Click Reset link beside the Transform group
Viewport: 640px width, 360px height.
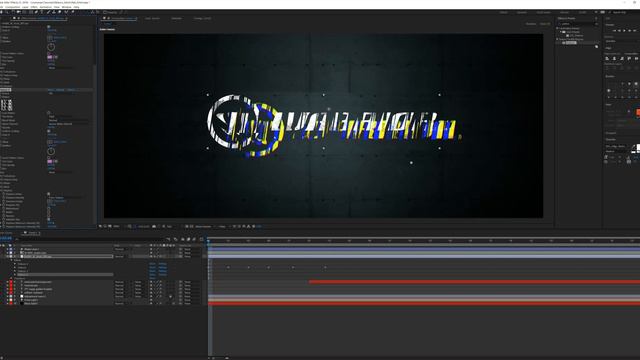[x=152, y=278]
